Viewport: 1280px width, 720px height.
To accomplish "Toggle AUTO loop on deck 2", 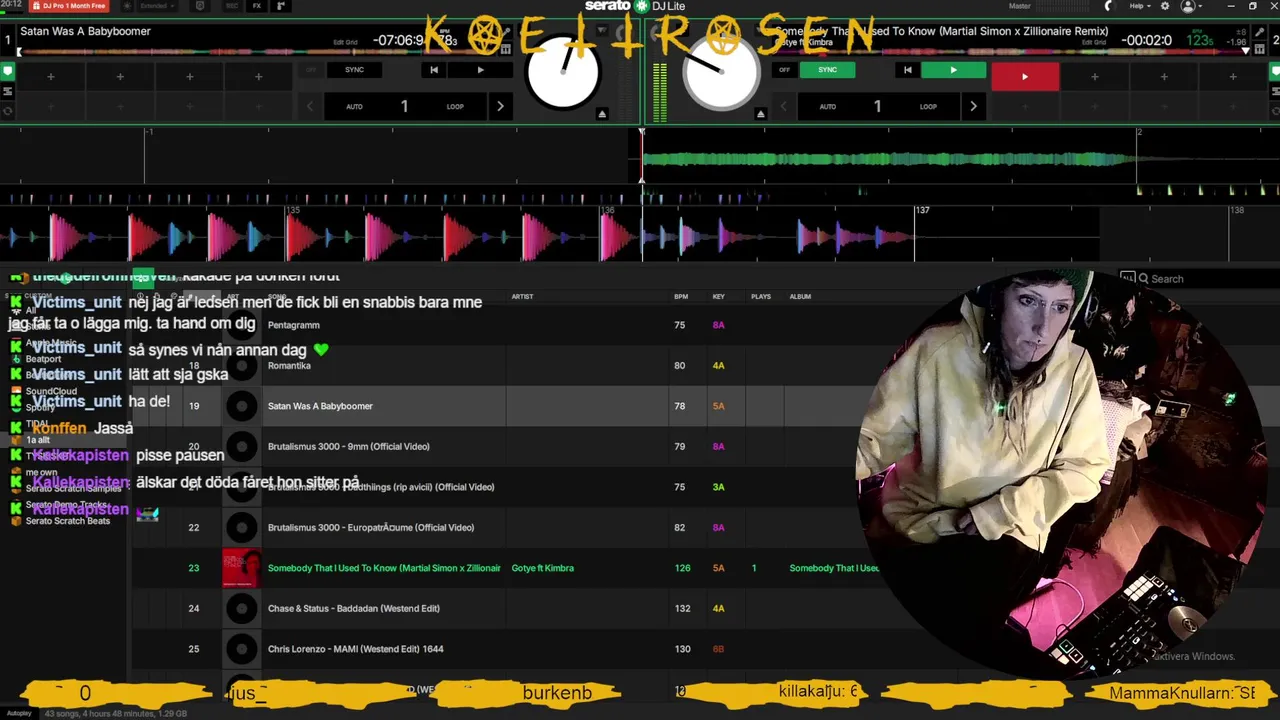I will [827, 106].
